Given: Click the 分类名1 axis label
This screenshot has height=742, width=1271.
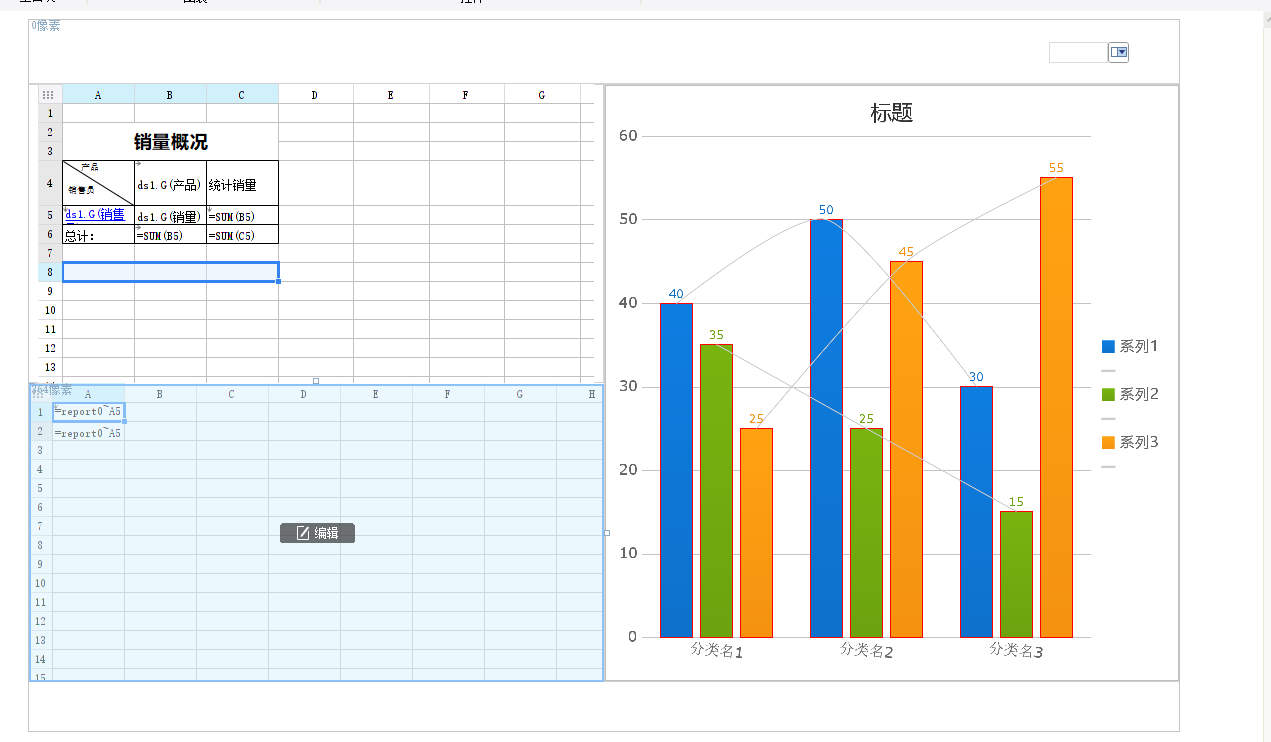Looking at the screenshot, I should click(716, 651).
